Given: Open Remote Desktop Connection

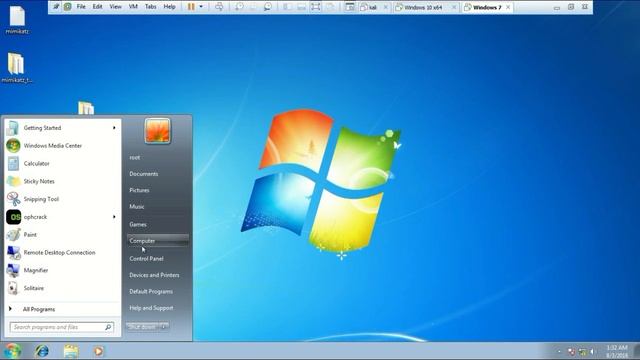Looking at the screenshot, I should click(x=62, y=253).
